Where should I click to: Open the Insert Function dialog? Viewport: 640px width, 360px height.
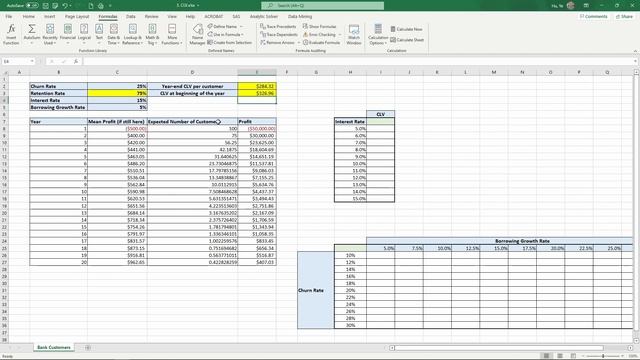tap(11, 34)
